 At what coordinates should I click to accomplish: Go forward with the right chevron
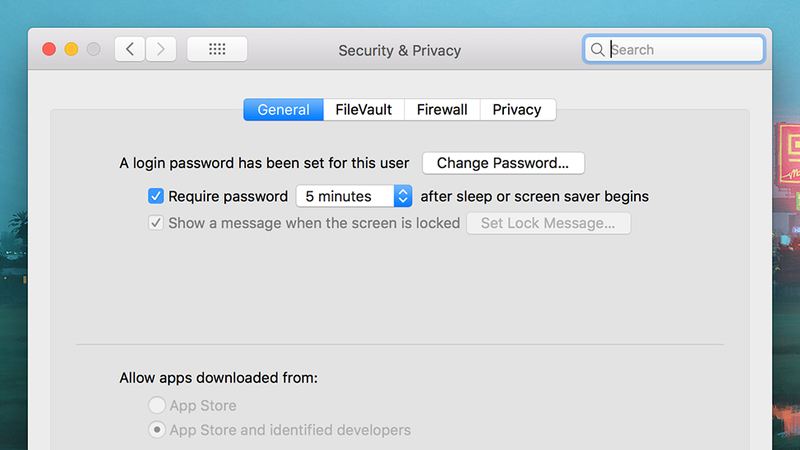point(161,49)
